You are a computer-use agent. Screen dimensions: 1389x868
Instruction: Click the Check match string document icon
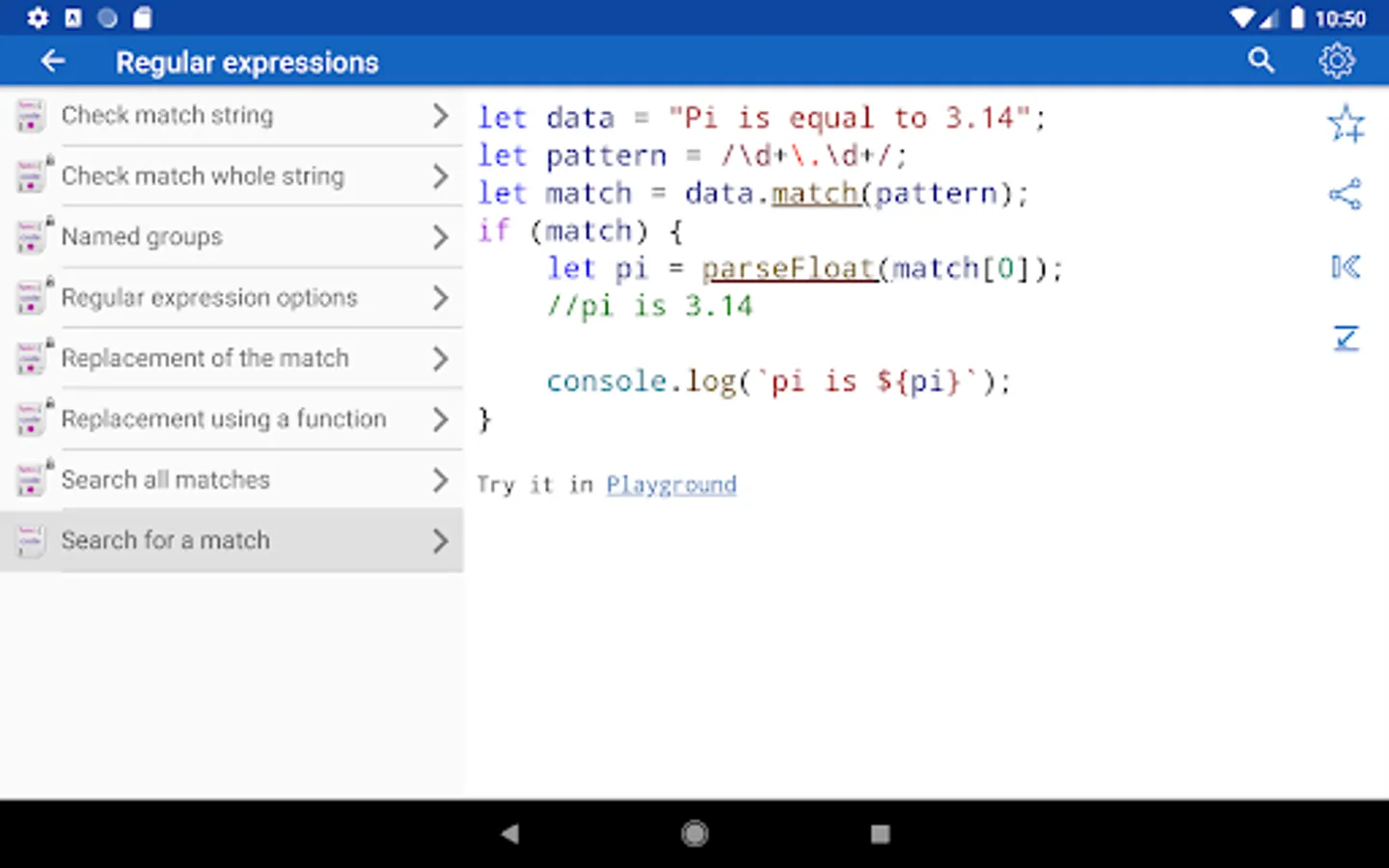tap(30, 116)
